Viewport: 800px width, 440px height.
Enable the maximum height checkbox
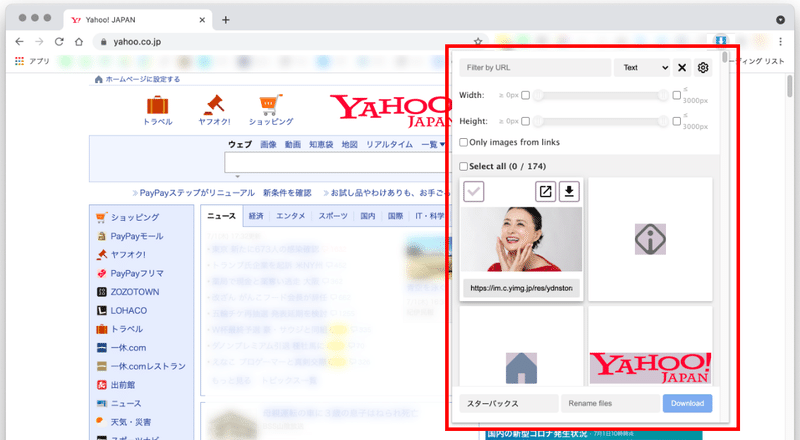(x=677, y=121)
